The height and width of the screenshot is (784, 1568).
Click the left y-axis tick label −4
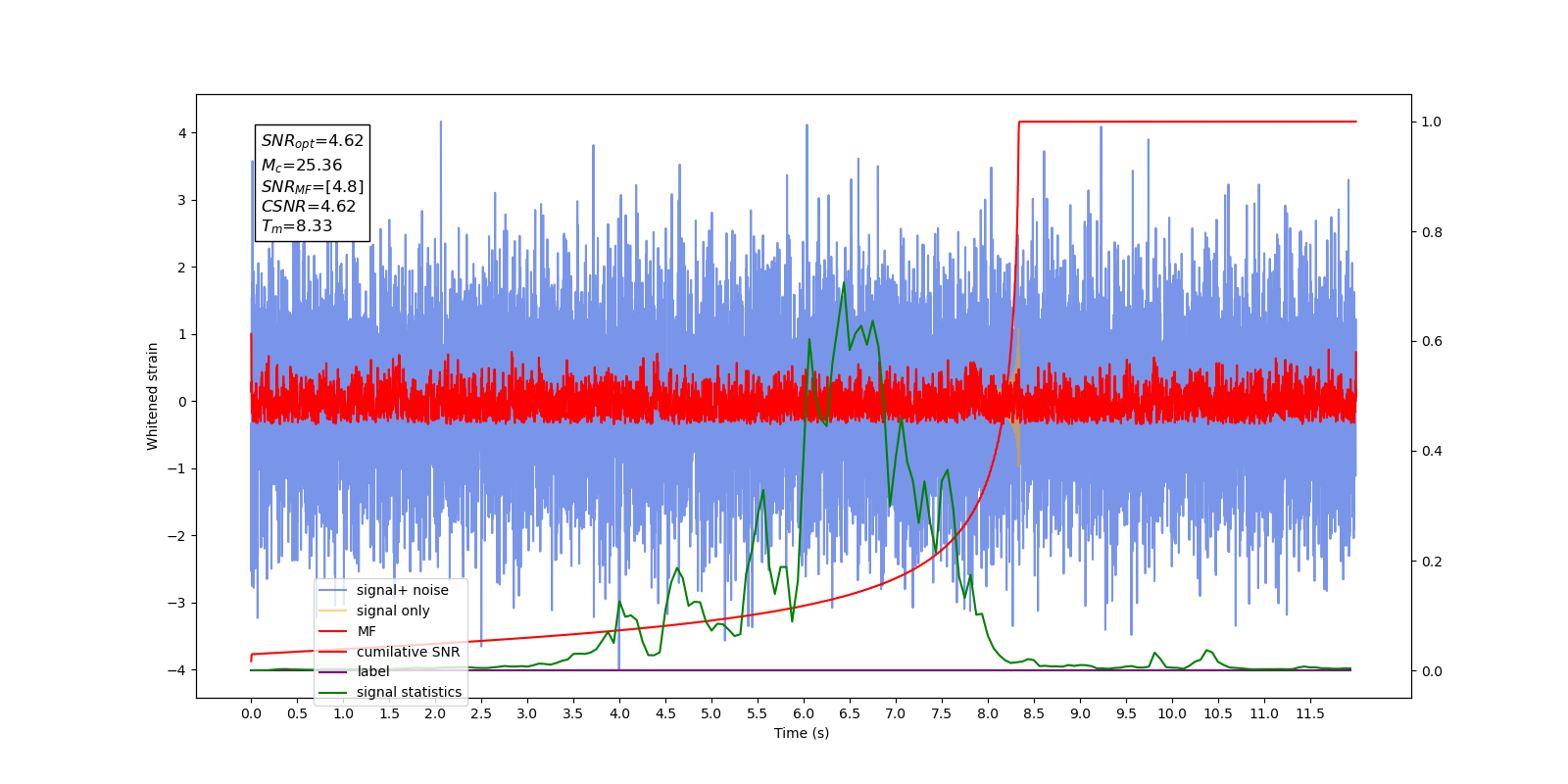coord(177,670)
